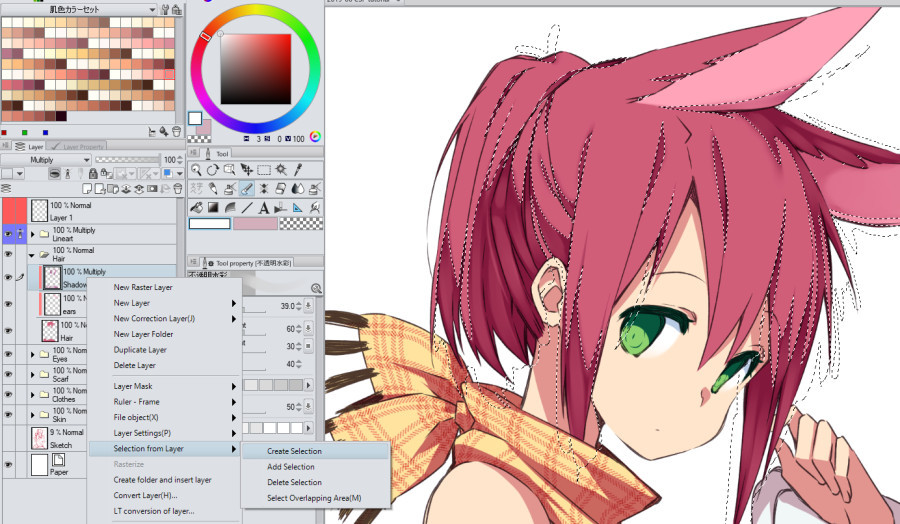Select the Layer 1 thumbnail
The image size is (900, 524).
39,211
